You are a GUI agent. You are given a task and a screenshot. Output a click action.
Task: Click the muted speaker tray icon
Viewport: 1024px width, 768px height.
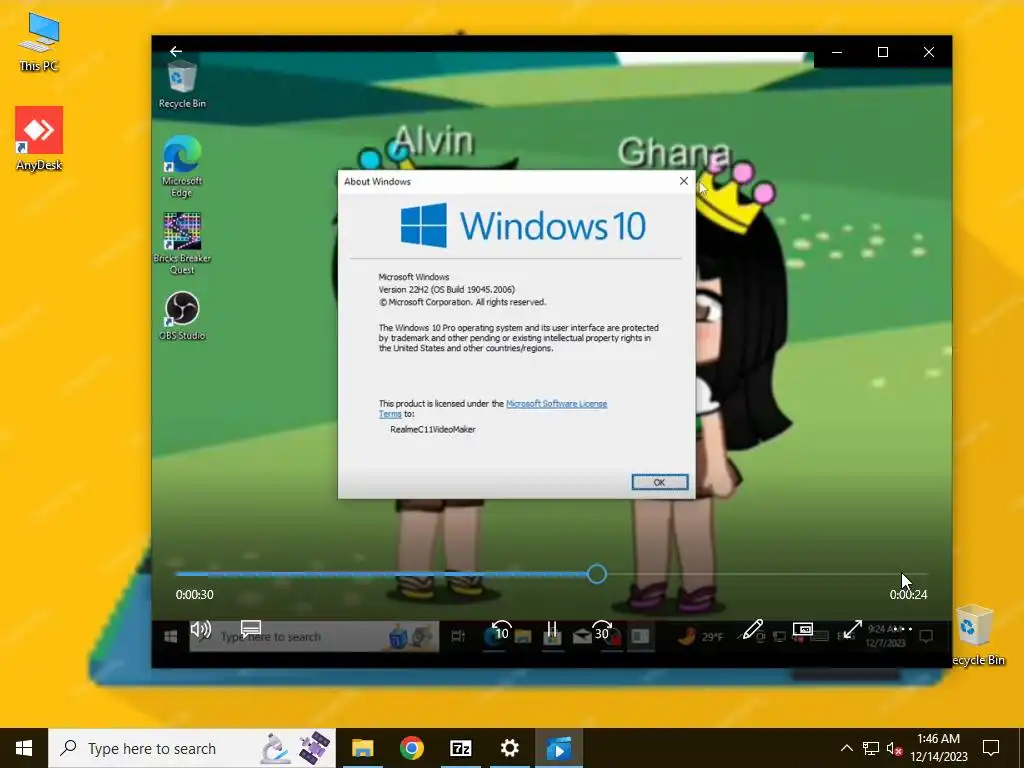894,748
